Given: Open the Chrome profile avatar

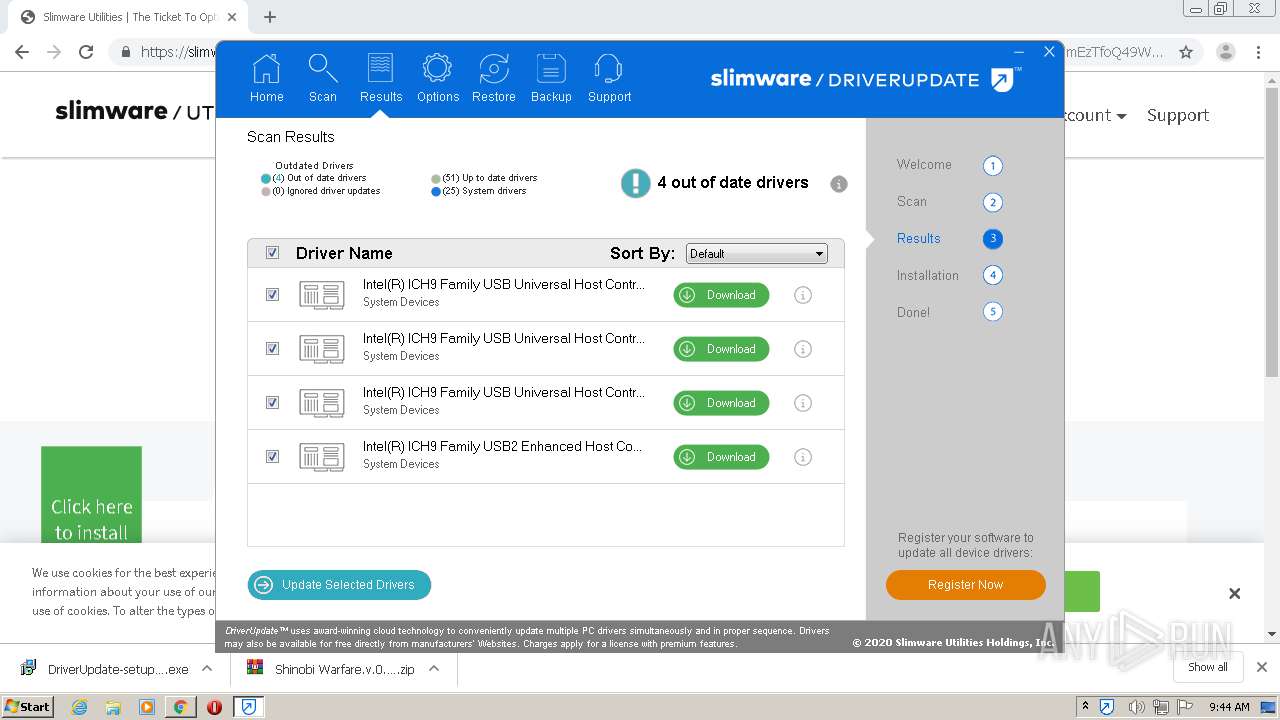Looking at the screenshot, I should (1226, 52).
